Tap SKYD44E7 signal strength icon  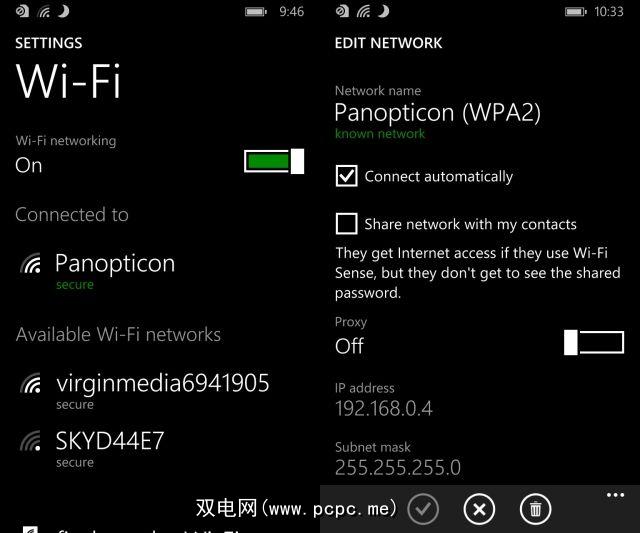[31, 441]
